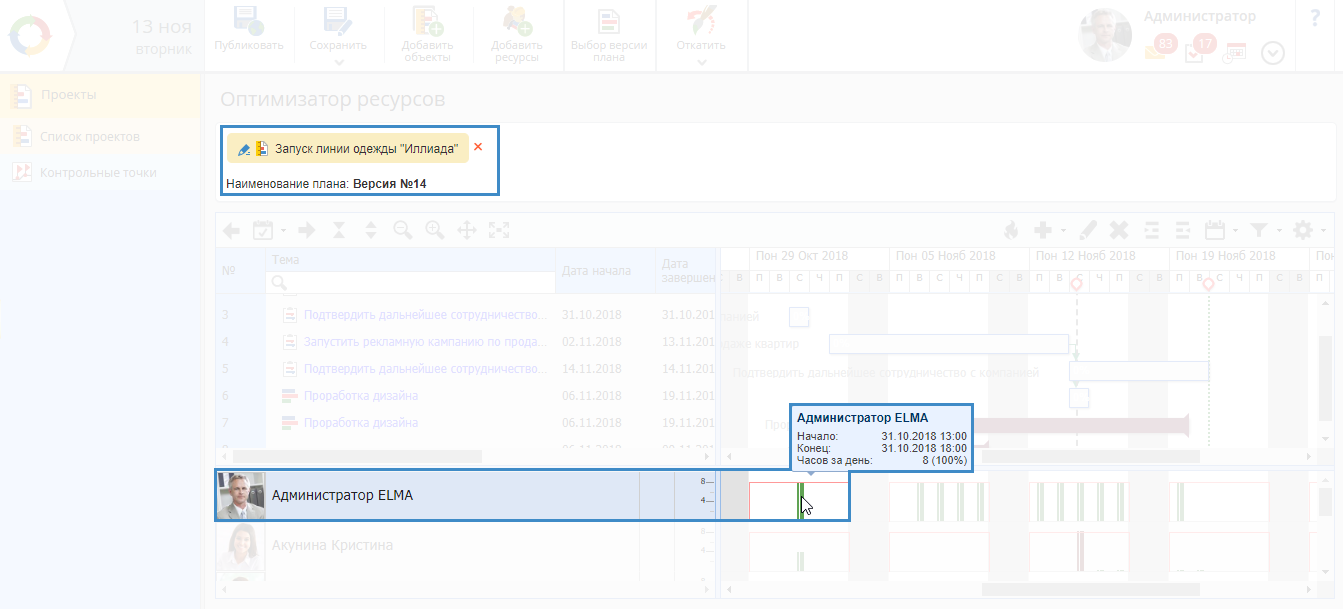Go to Список проектов in sidebar
The width and height of the screenshot is (1343, 609).
[x=89, y=136]
